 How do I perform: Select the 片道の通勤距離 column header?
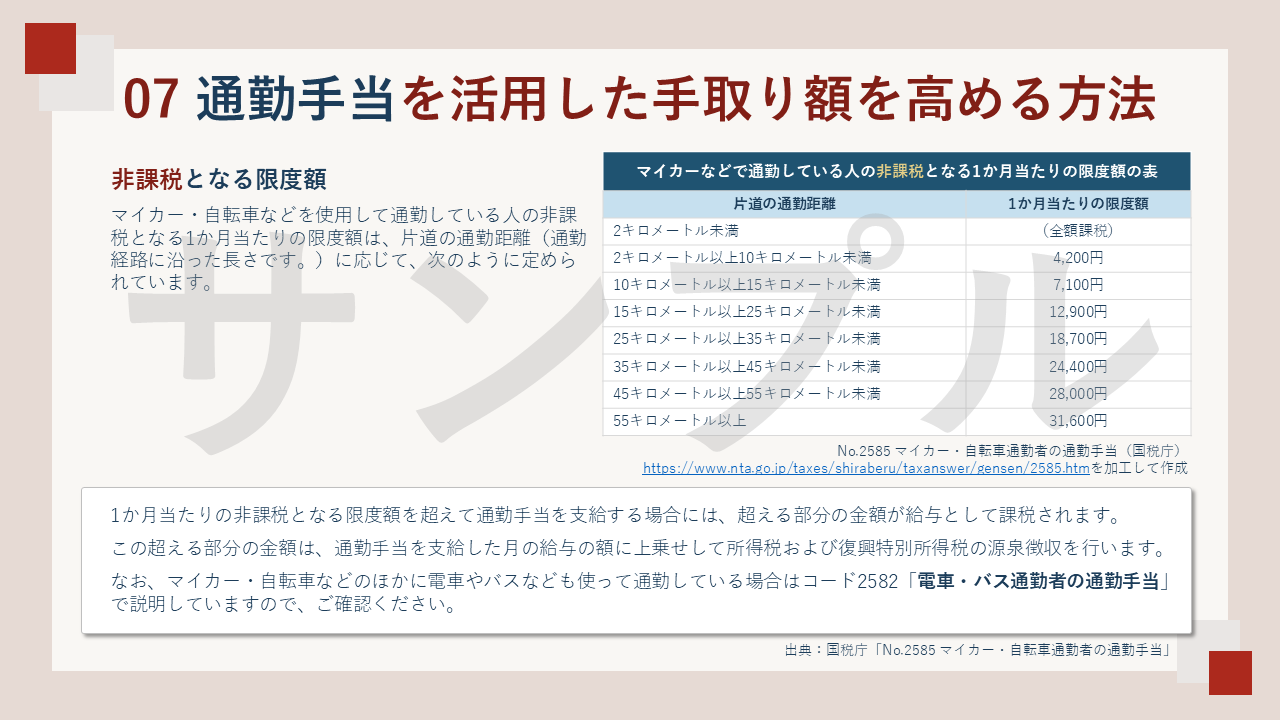click(x=784, y=204)
